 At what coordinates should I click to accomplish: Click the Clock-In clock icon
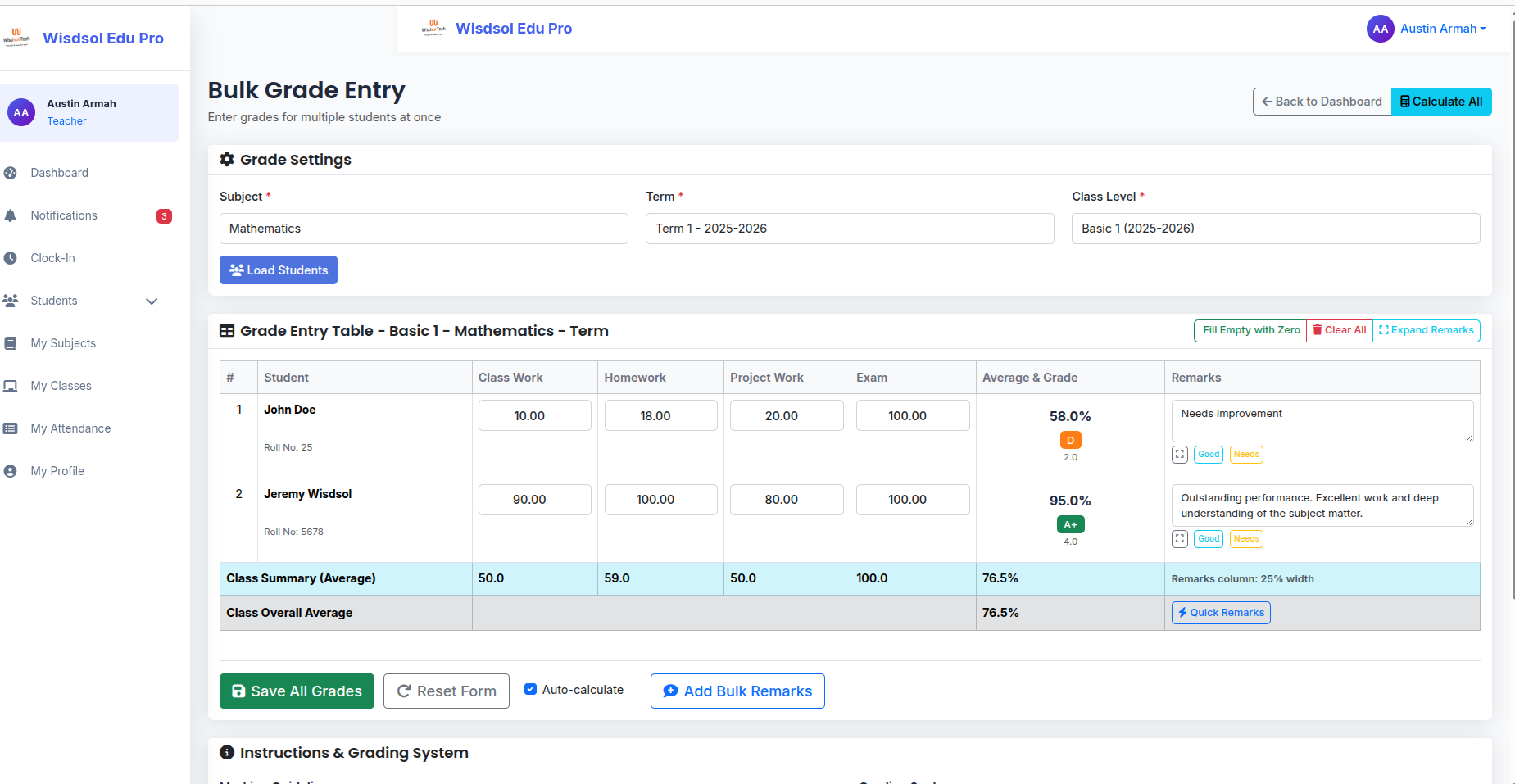[x=11, y=258]
